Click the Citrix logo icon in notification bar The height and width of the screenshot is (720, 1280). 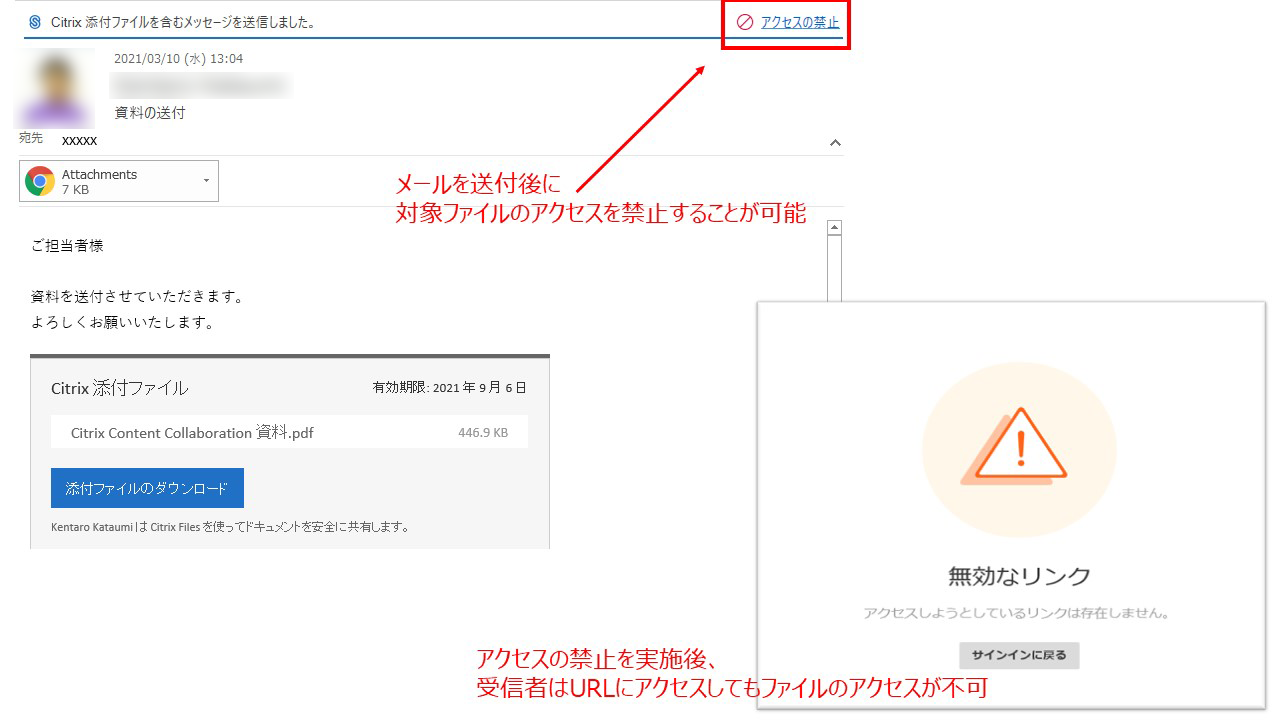[36, 22]
